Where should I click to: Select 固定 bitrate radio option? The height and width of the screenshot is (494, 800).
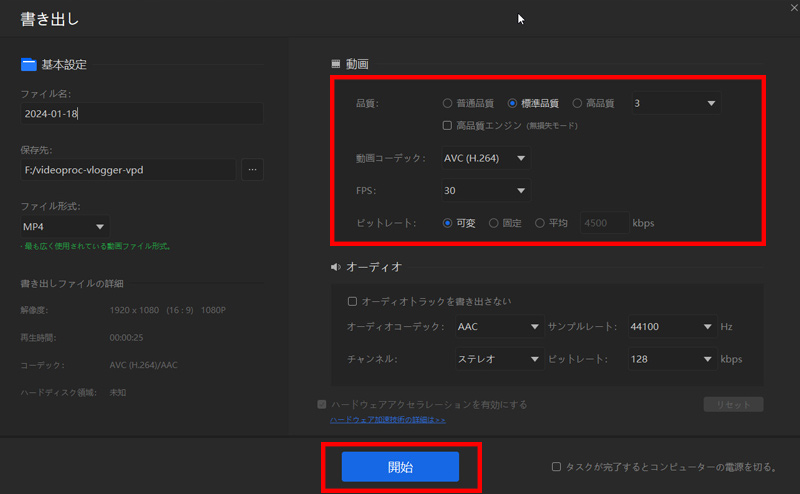tap(494, 223)
